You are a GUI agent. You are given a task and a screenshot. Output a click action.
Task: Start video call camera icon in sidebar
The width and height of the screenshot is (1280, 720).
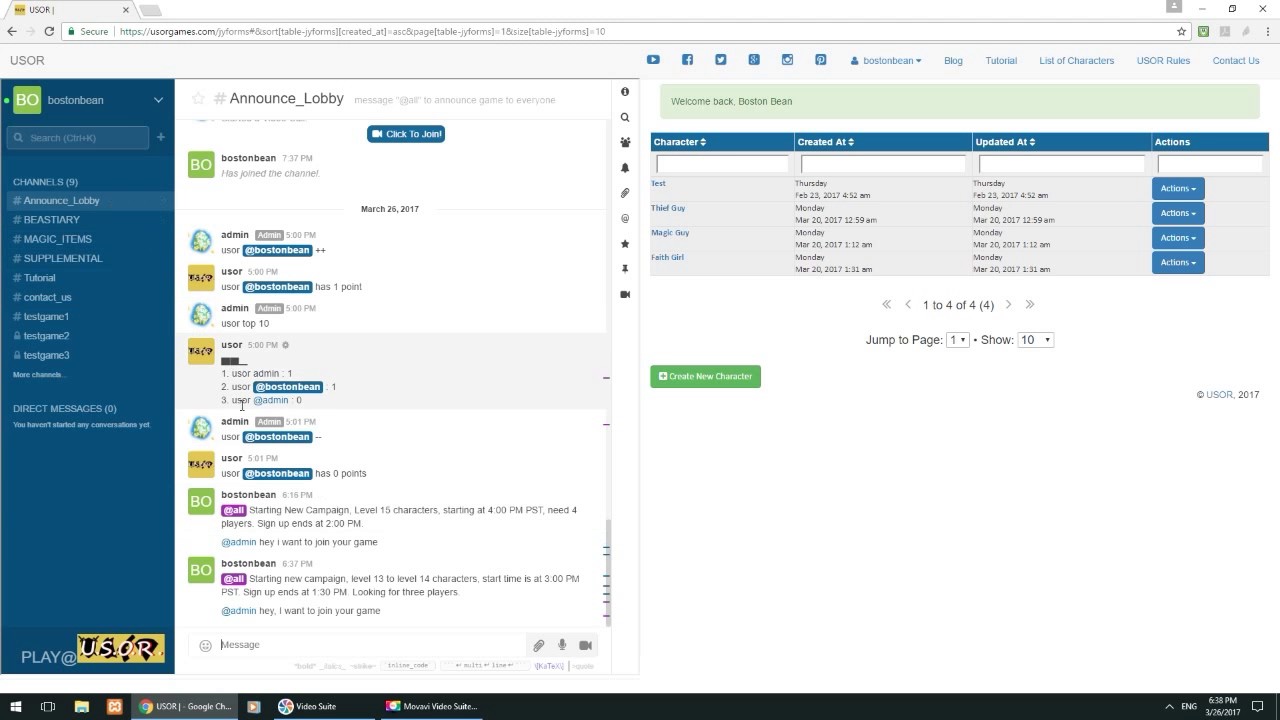pos(625,294)
